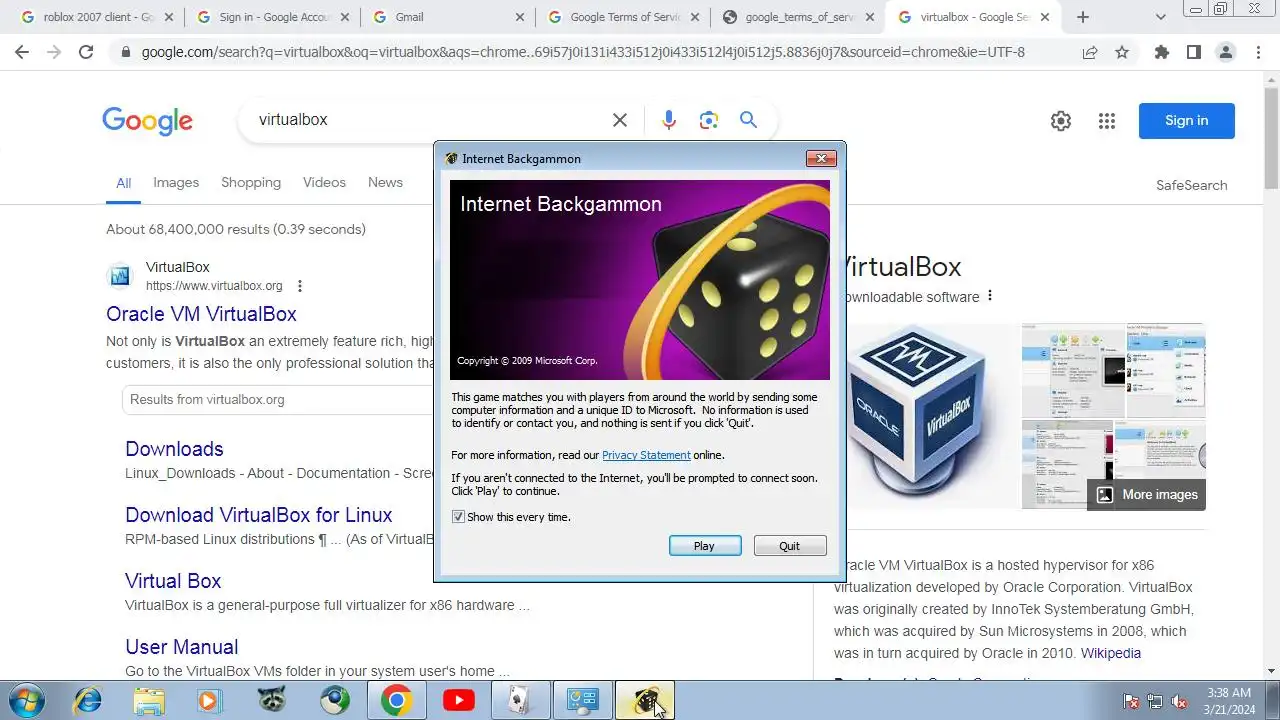Viewport: 1280px width, 720px height.
Task: Open knowledge panel options next to 'downloadable software'
Action: point(990,296)
